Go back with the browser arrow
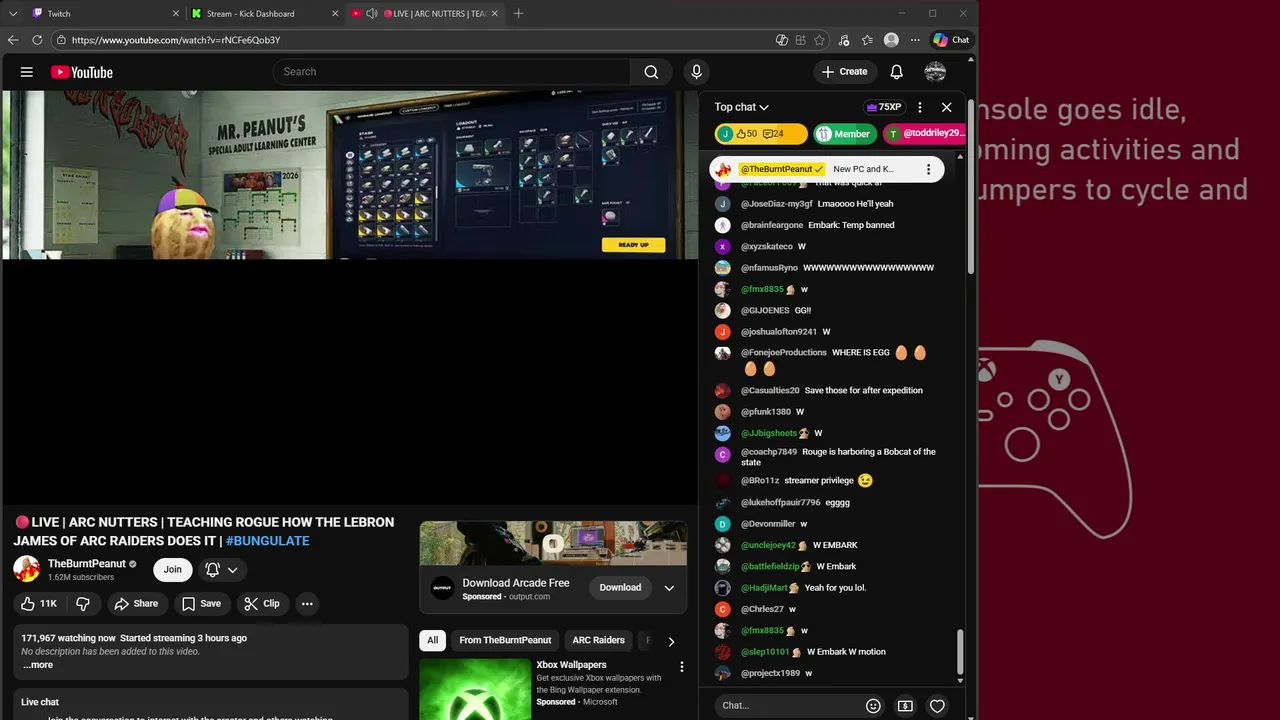1280x720 pixels. coord(13,40)
